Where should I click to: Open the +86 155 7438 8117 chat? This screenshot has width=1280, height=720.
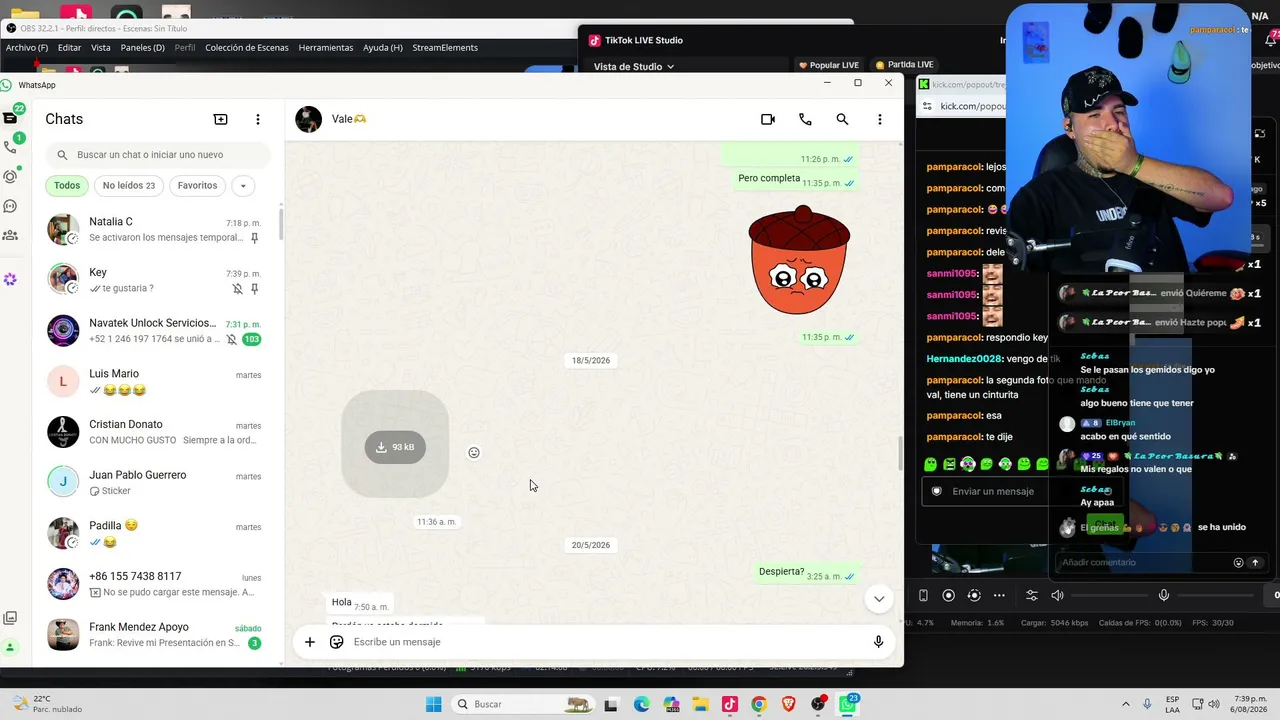(x=157, y=584)
